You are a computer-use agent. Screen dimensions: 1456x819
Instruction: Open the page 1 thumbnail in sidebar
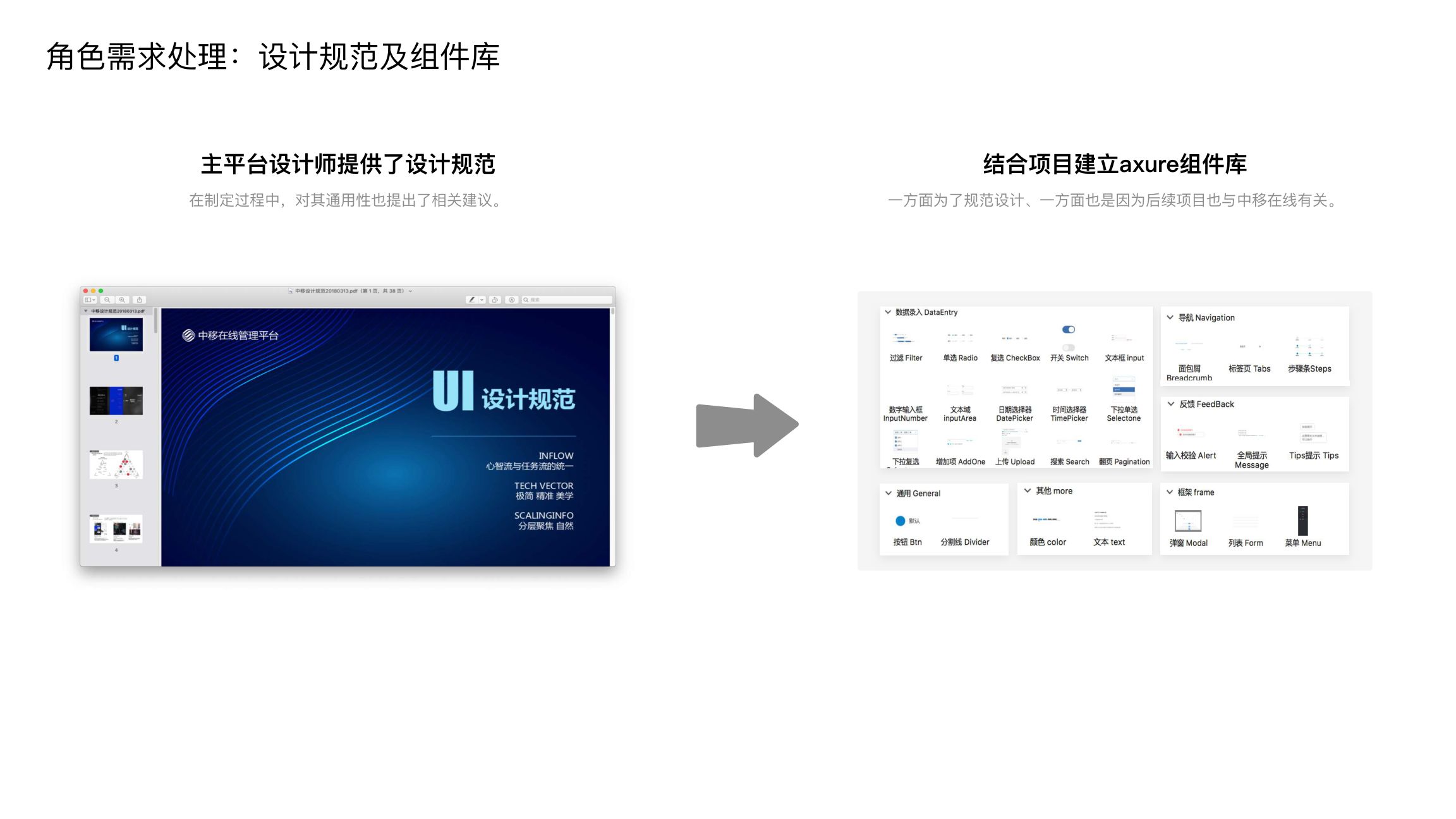pyautogui.click(x=116, y=335)
